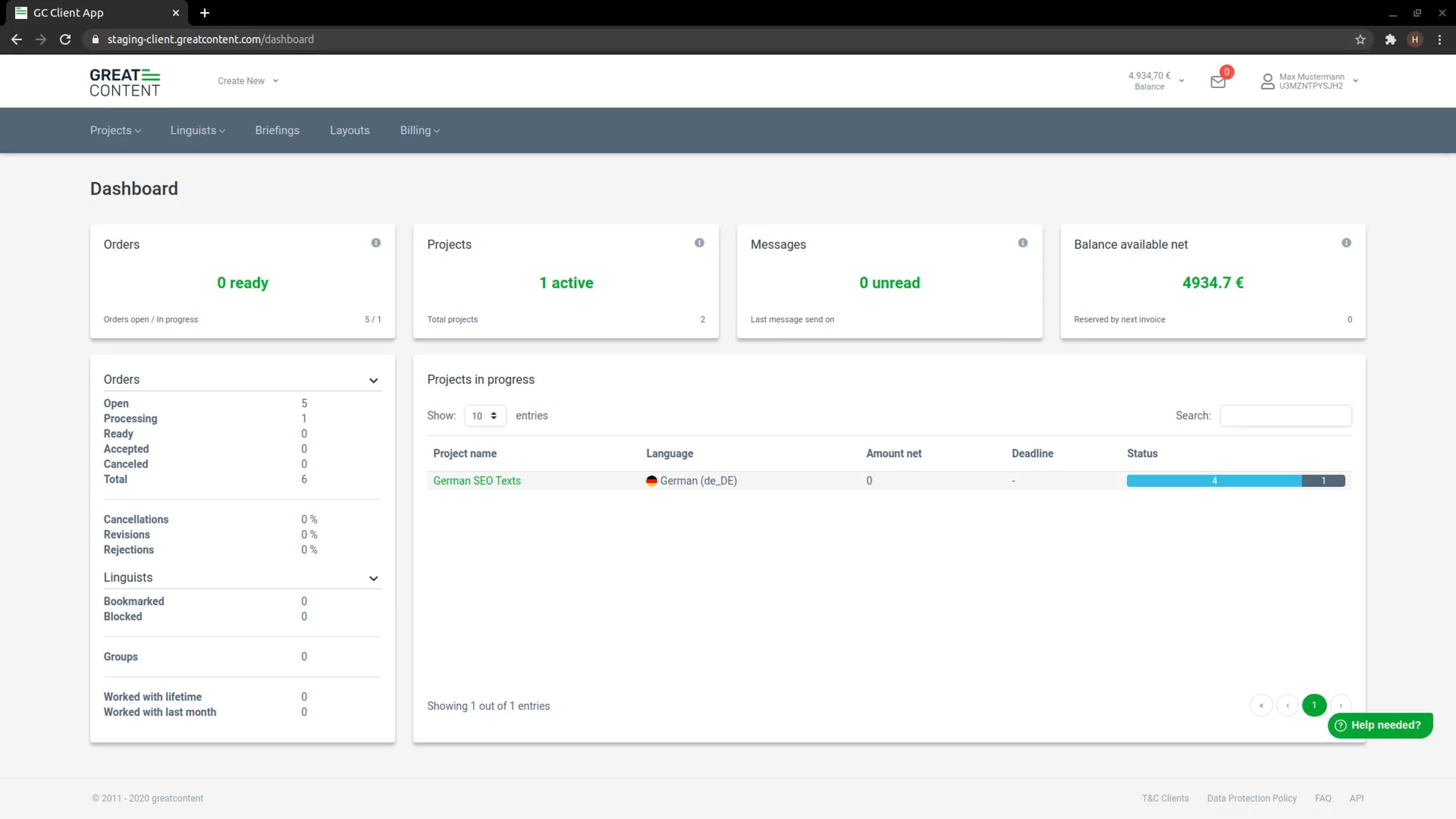Click the user profile avatar icon
Image resolution: width=1456 pixels, height=819 pixels.
[x=1267, y=81]
